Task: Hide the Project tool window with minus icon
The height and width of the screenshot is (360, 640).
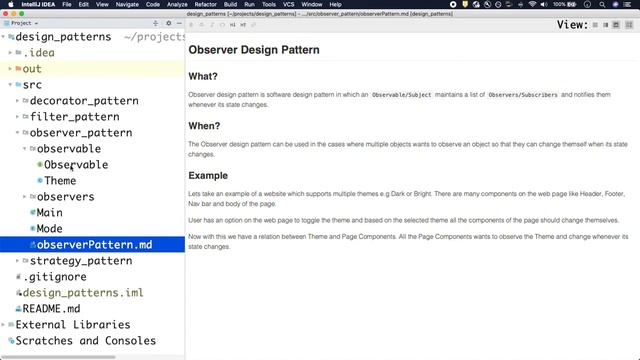Action: click(179, 23)
